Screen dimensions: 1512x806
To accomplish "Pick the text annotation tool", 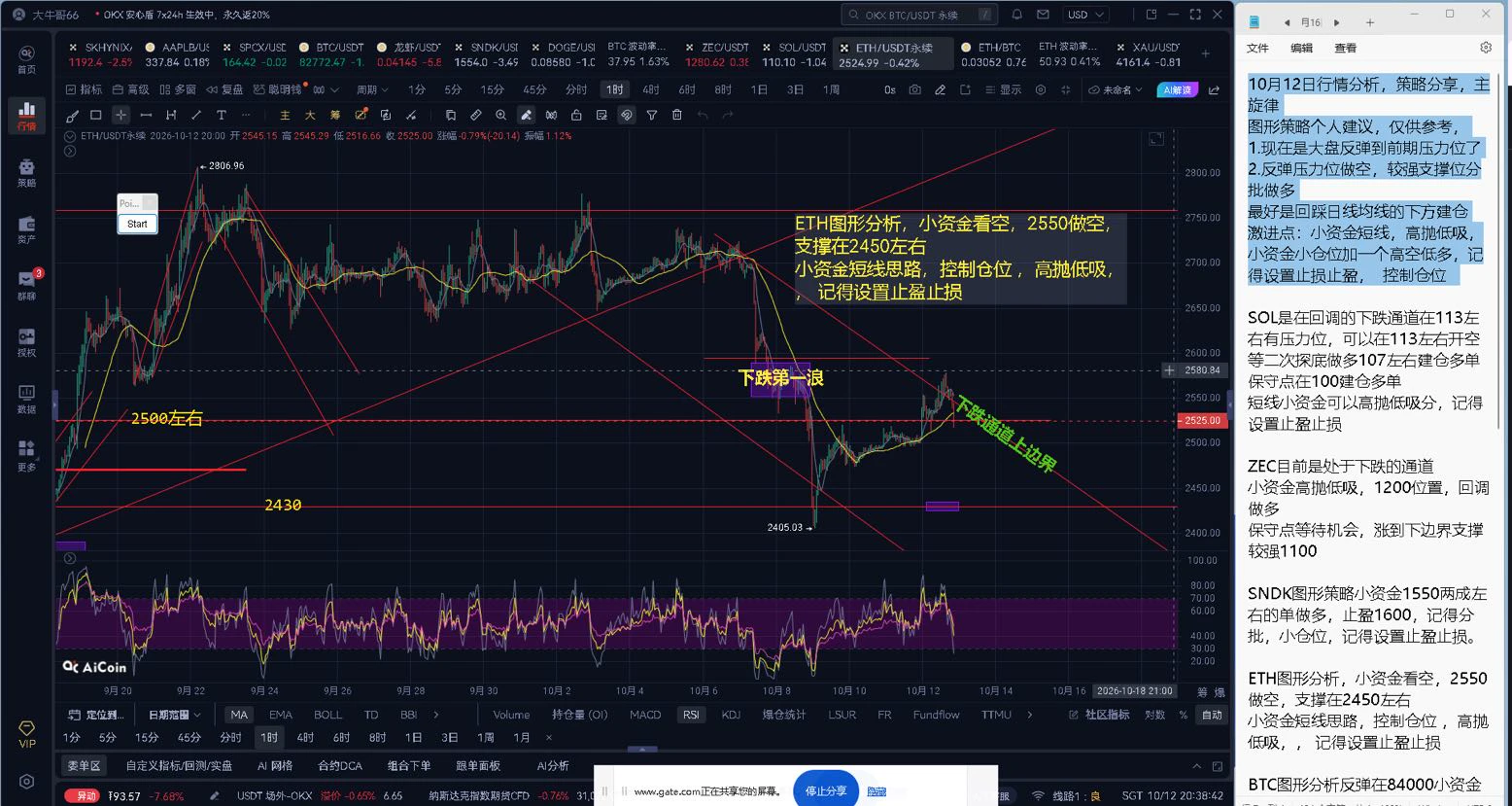I will pos(222,115).
